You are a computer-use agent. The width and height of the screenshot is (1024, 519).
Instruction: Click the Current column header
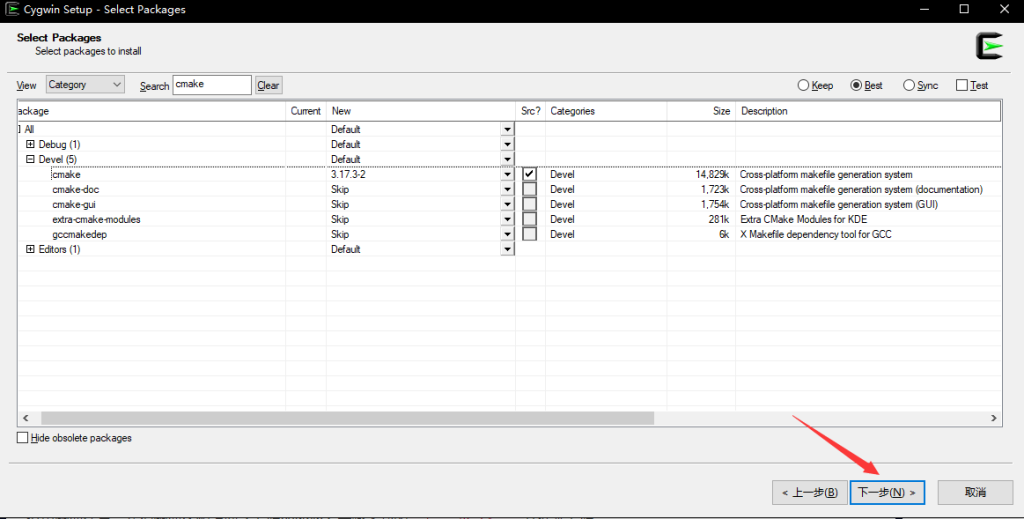(306, 111)
